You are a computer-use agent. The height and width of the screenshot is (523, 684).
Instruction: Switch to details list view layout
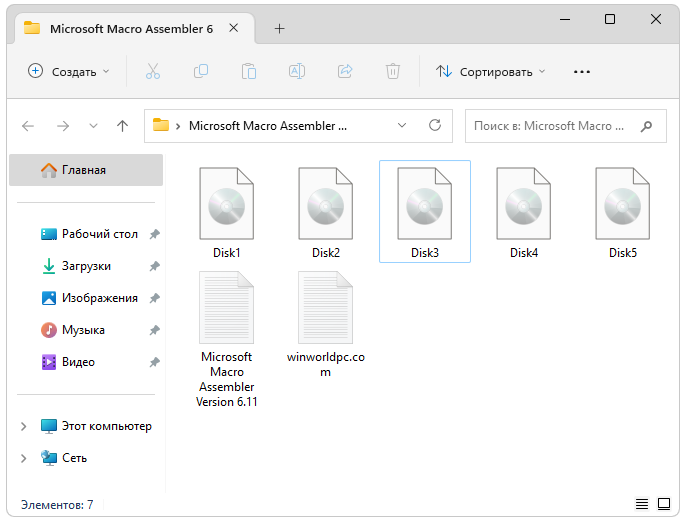point(642,504)
